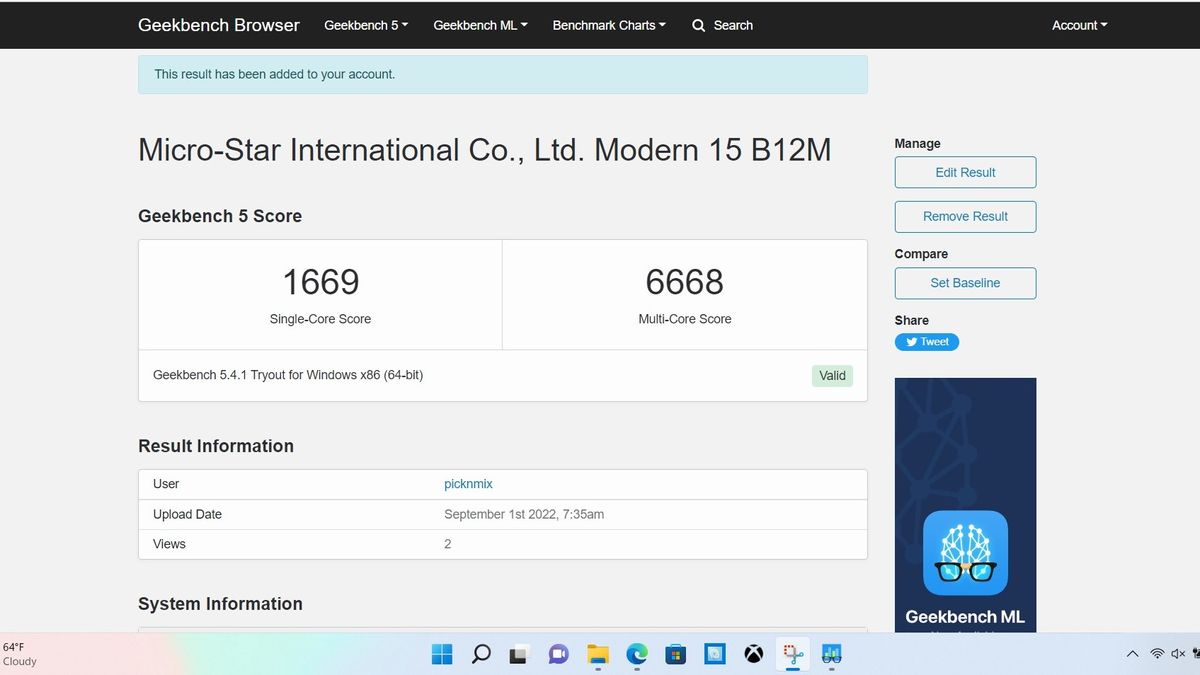Image resolution: width=1200 pixels, height=675 pixels.
Task: Show hidden system tray icons
Action: click(1132, 654)
